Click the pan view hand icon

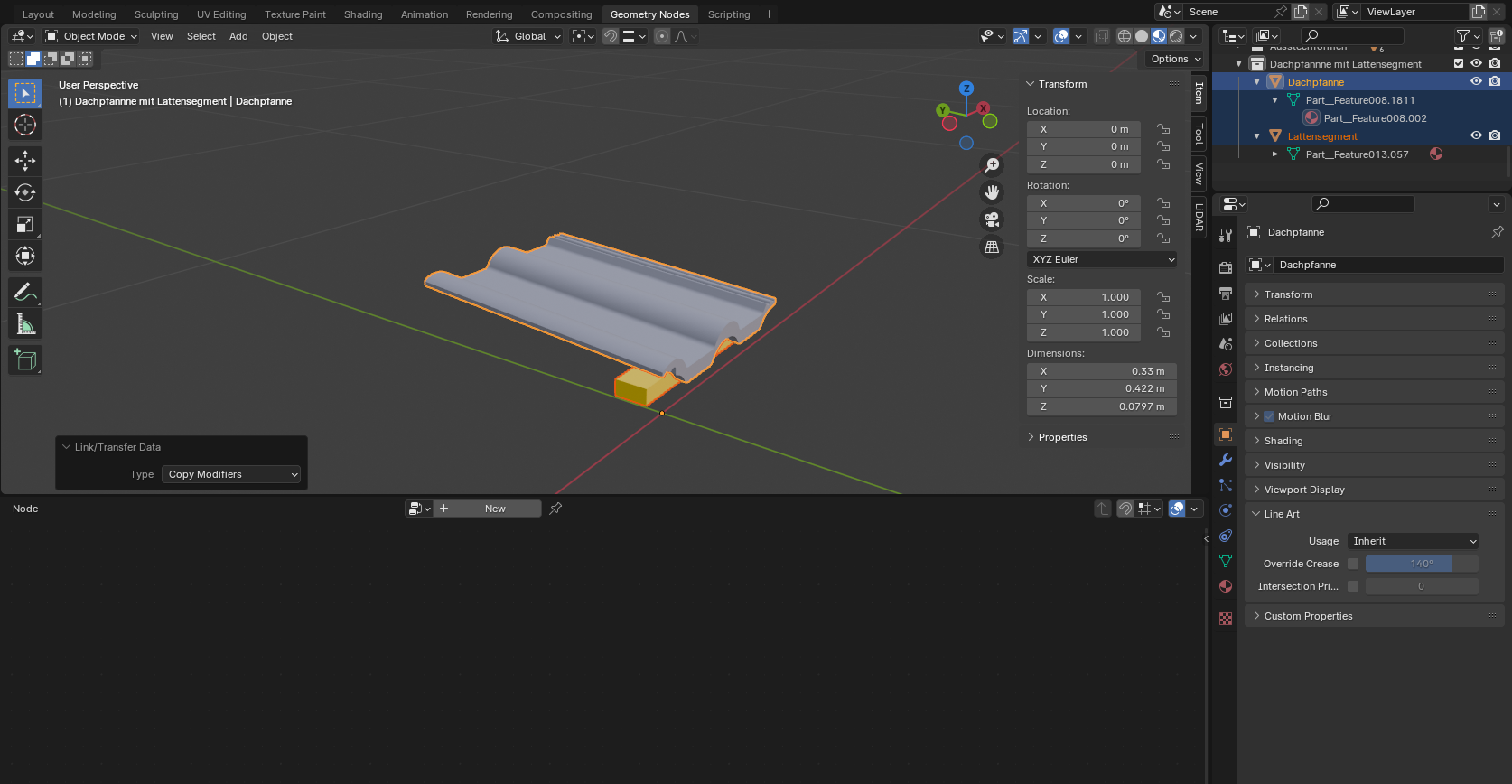[992, 191]
